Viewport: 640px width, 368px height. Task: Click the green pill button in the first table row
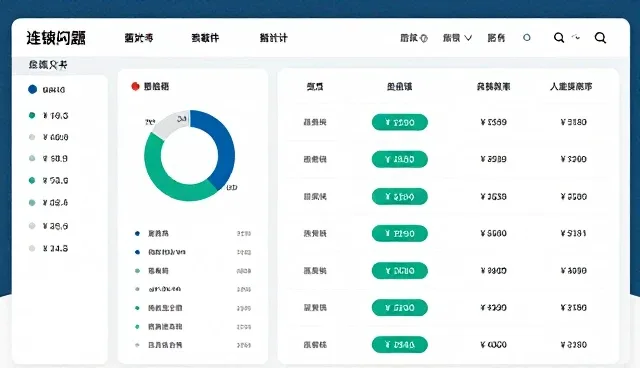click(x=400, y=122)
